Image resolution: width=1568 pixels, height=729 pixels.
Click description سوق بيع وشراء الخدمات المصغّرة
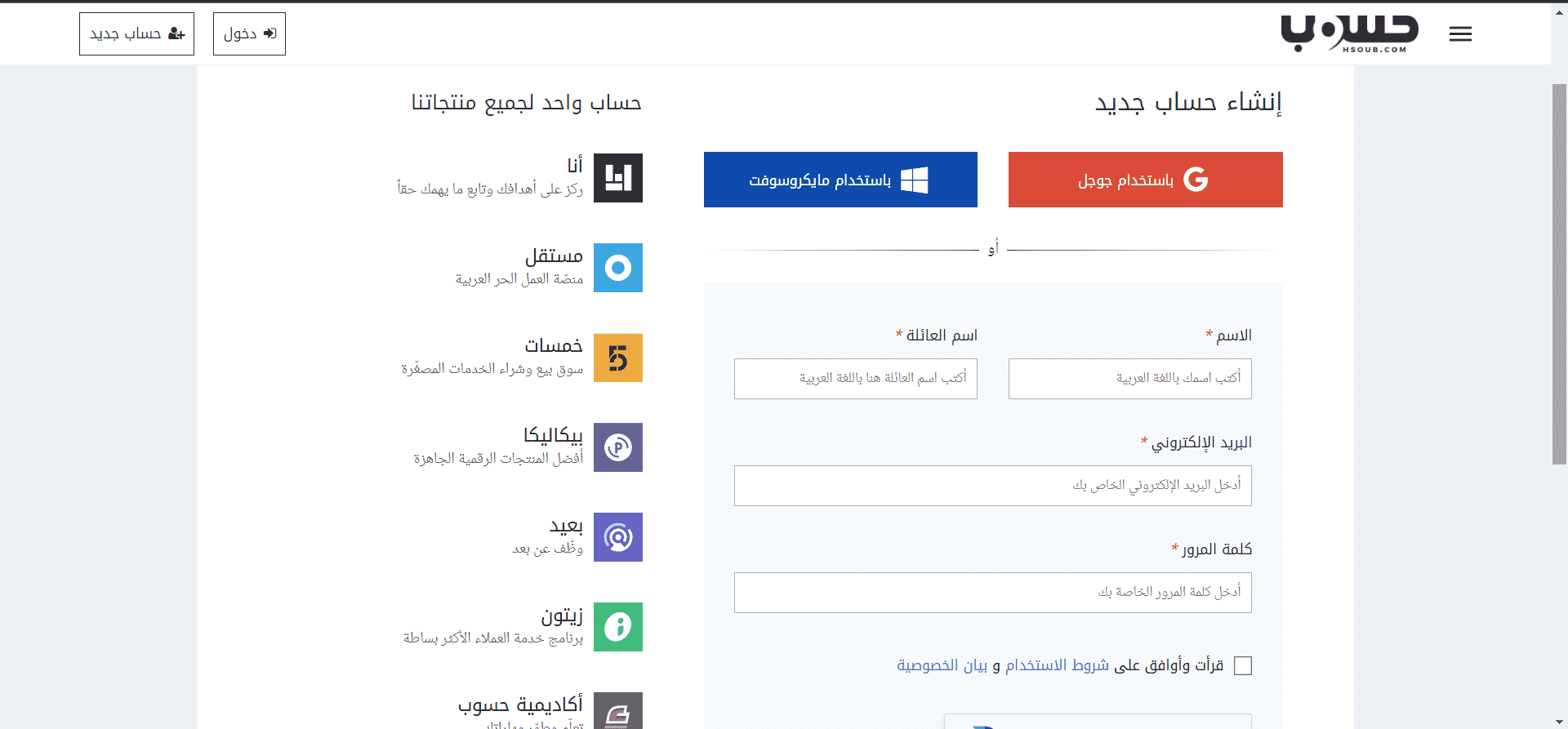pos(492,369)
